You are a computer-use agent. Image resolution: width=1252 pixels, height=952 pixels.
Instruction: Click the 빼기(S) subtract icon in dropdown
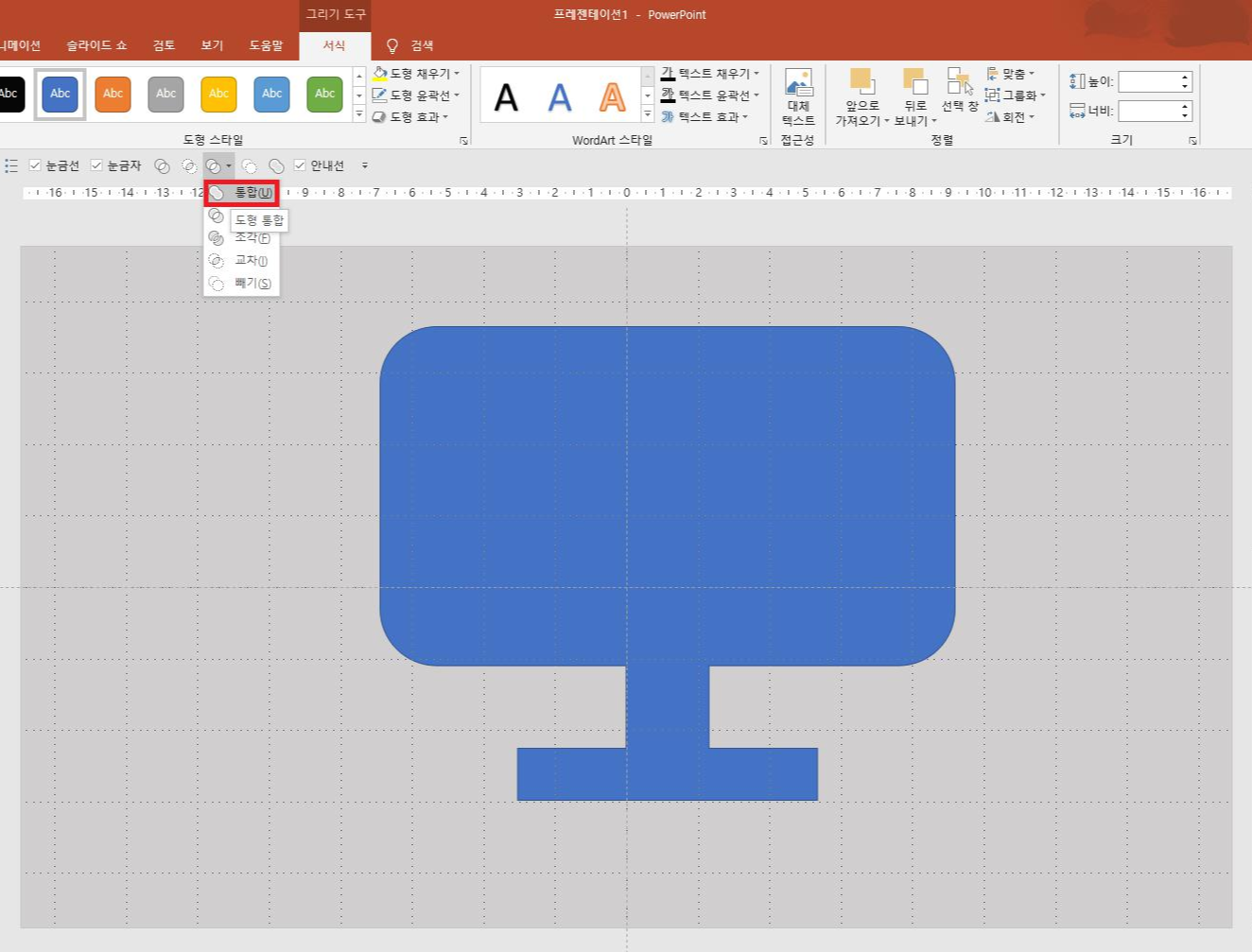[217, 284]
